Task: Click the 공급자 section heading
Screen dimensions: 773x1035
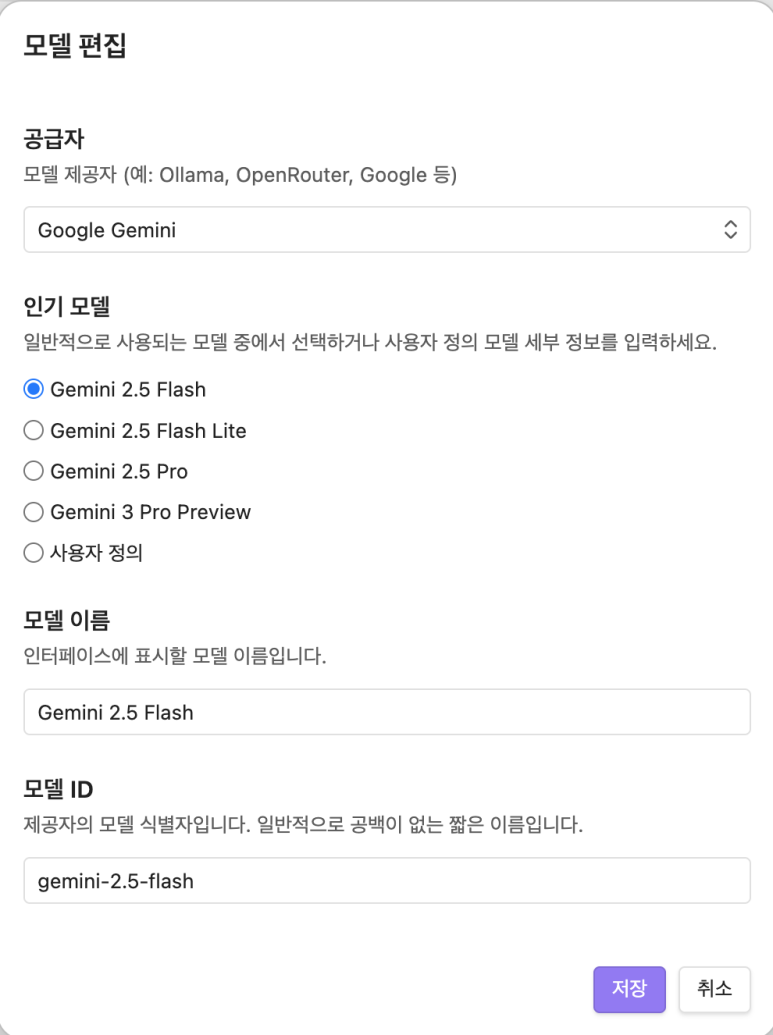Action: click(x=52, y=137)
